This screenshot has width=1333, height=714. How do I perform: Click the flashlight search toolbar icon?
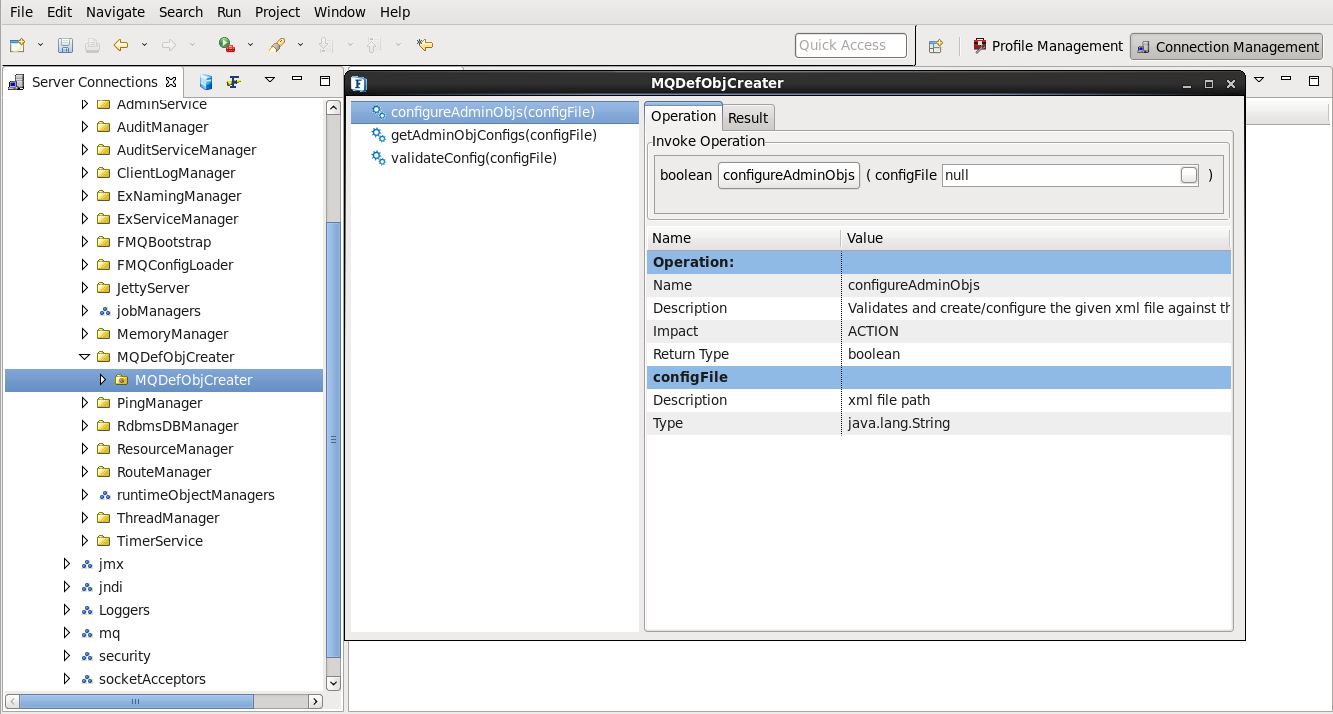(x=277, y=45)
